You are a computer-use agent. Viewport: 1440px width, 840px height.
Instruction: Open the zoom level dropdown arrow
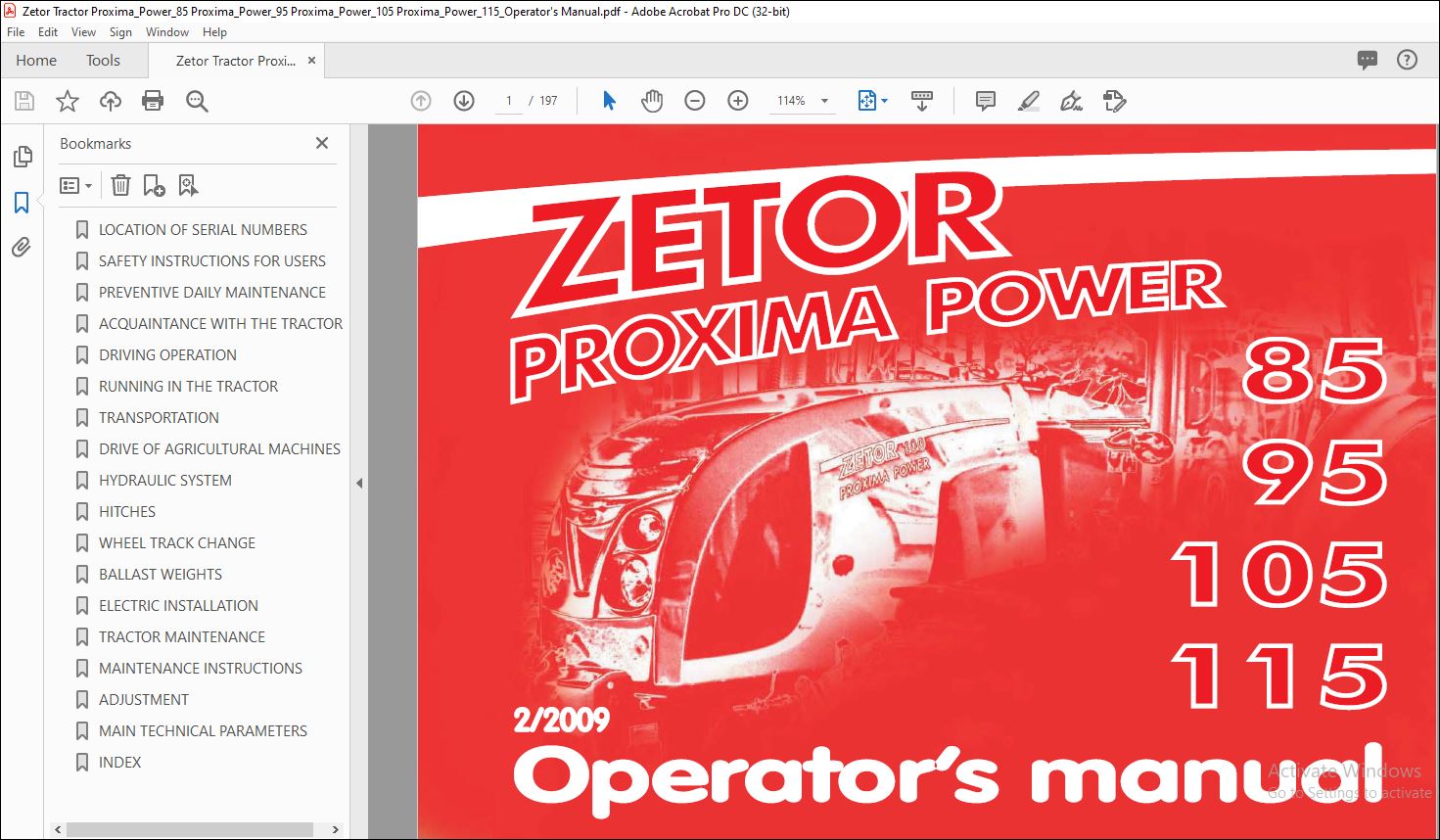824,101
